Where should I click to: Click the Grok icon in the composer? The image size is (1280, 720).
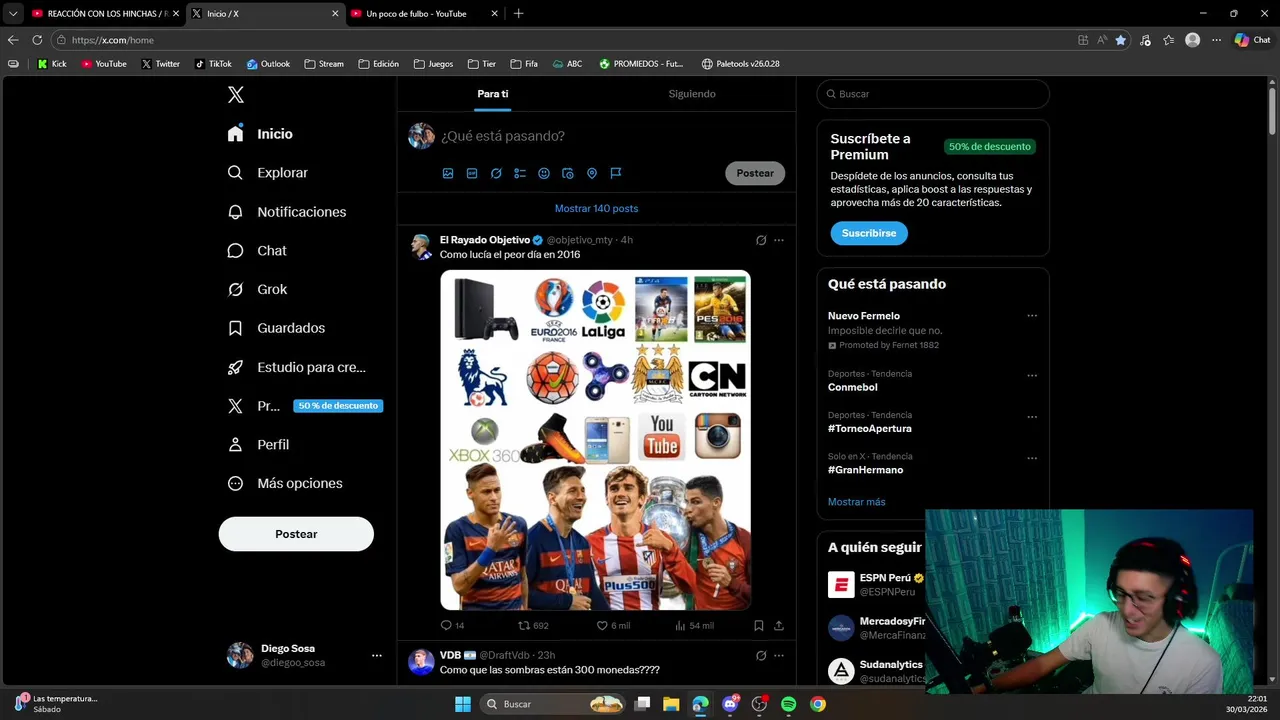[496, 173]
